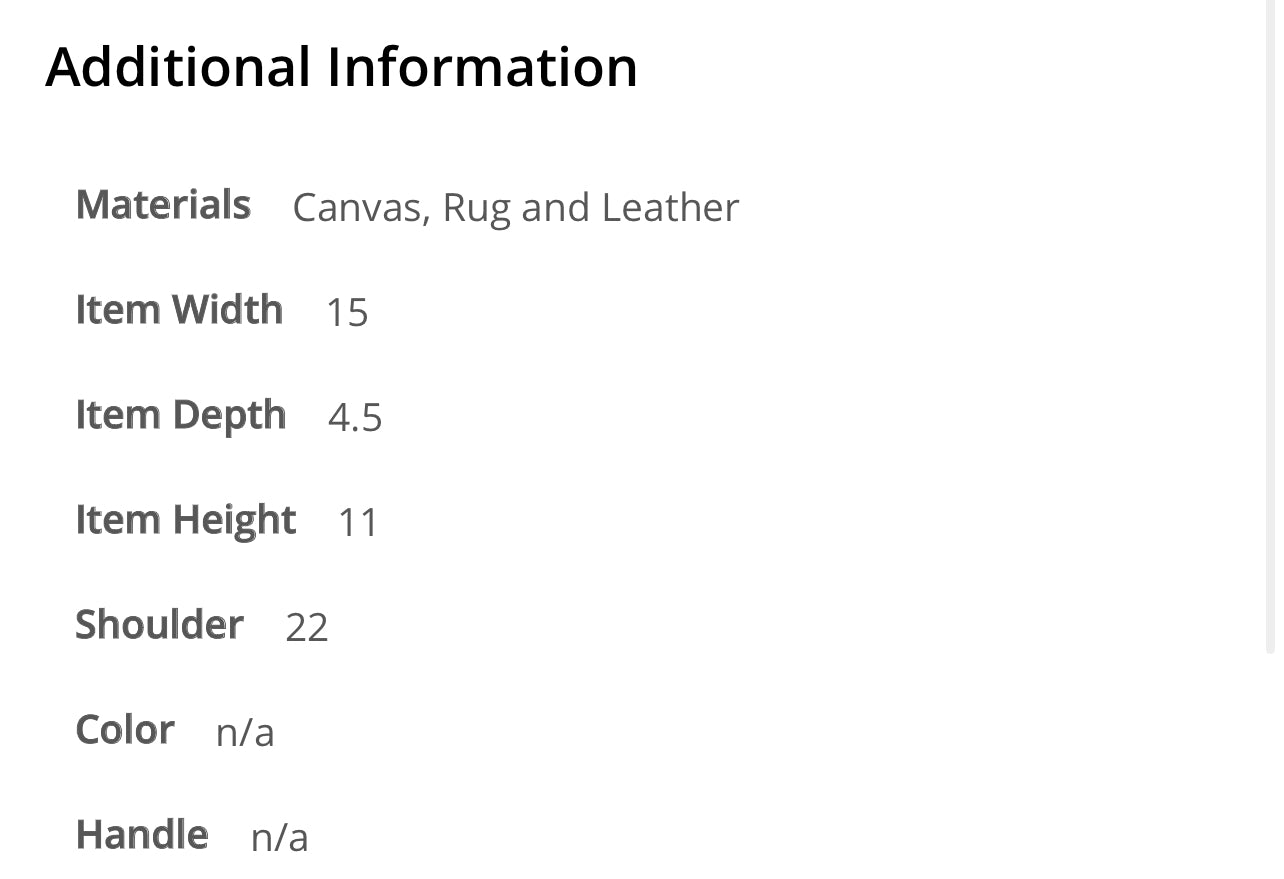Select the Item Width label
Screen dimensions: 1284x879
tap(179, 310)
